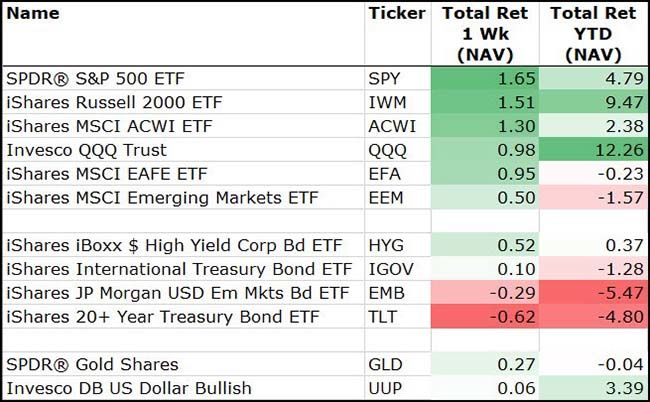The height and width of the screenshot is (402, 650).
Task: Click the red -5.47 YTD cell
Action: tap(593, 293)
